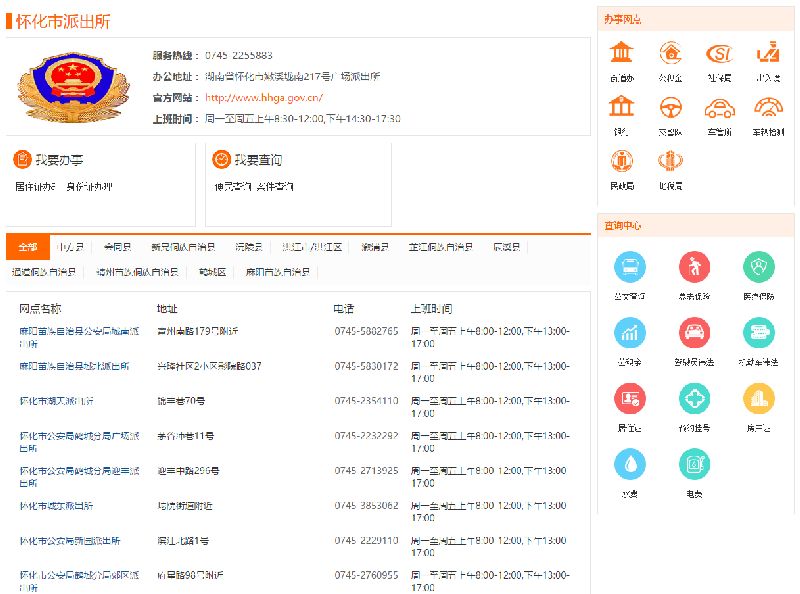Switch to the 鹤城区 district tab
This screenshot has height=594, width=800.
point(212,272)
